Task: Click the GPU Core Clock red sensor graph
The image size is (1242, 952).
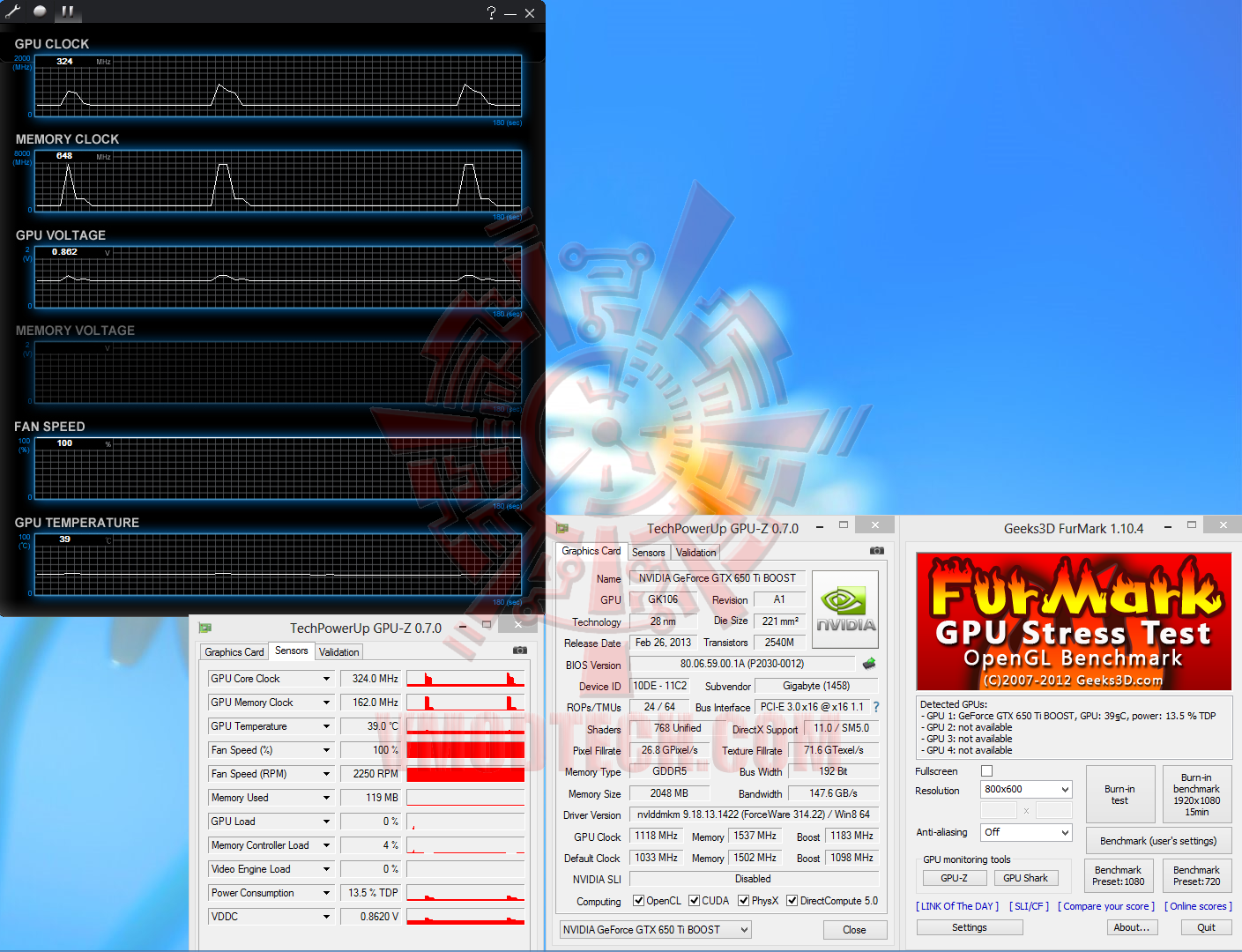Action: [465, 679]
